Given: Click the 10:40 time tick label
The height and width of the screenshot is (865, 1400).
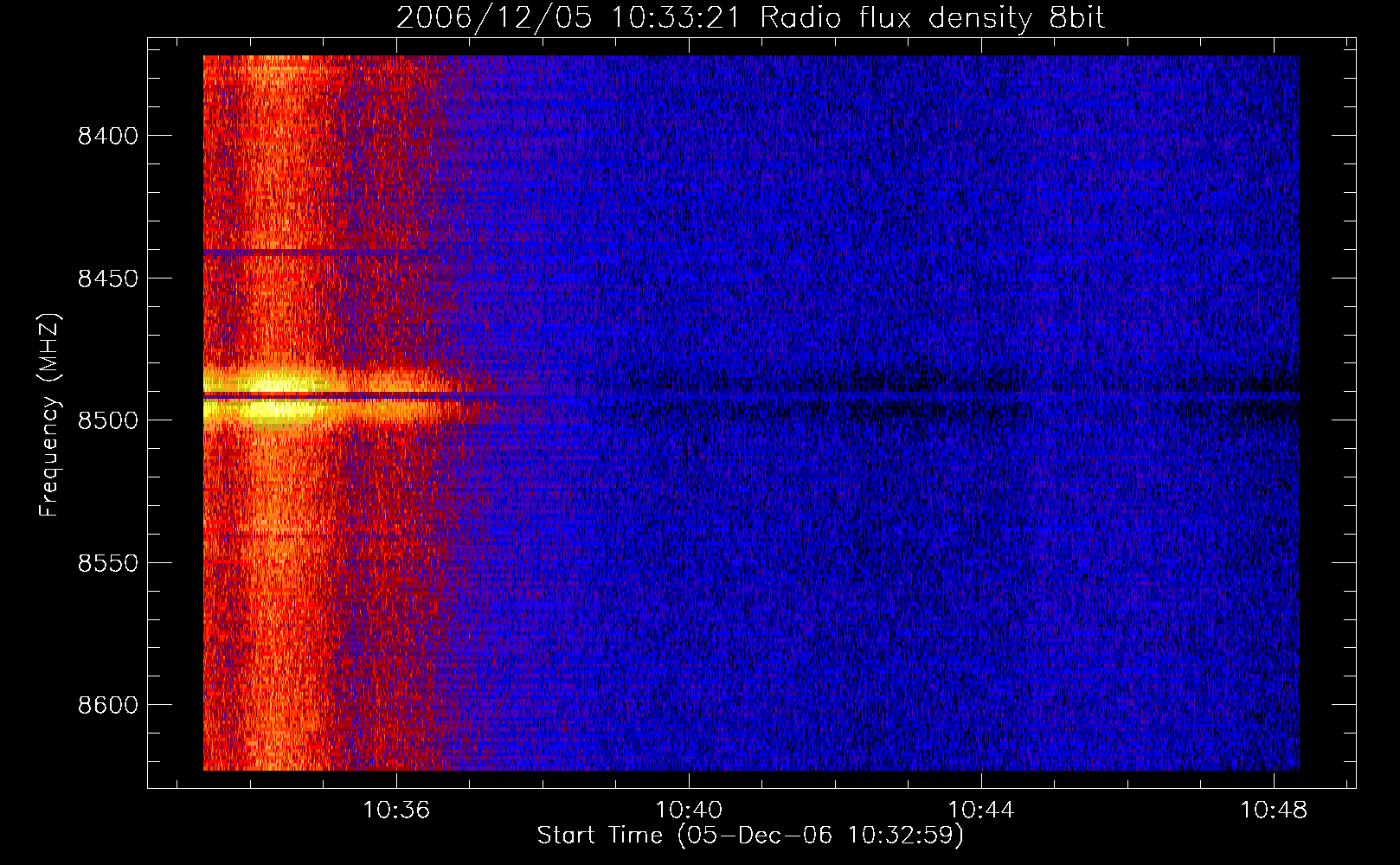Looking at the screenshot, I should tap(689, 811).
